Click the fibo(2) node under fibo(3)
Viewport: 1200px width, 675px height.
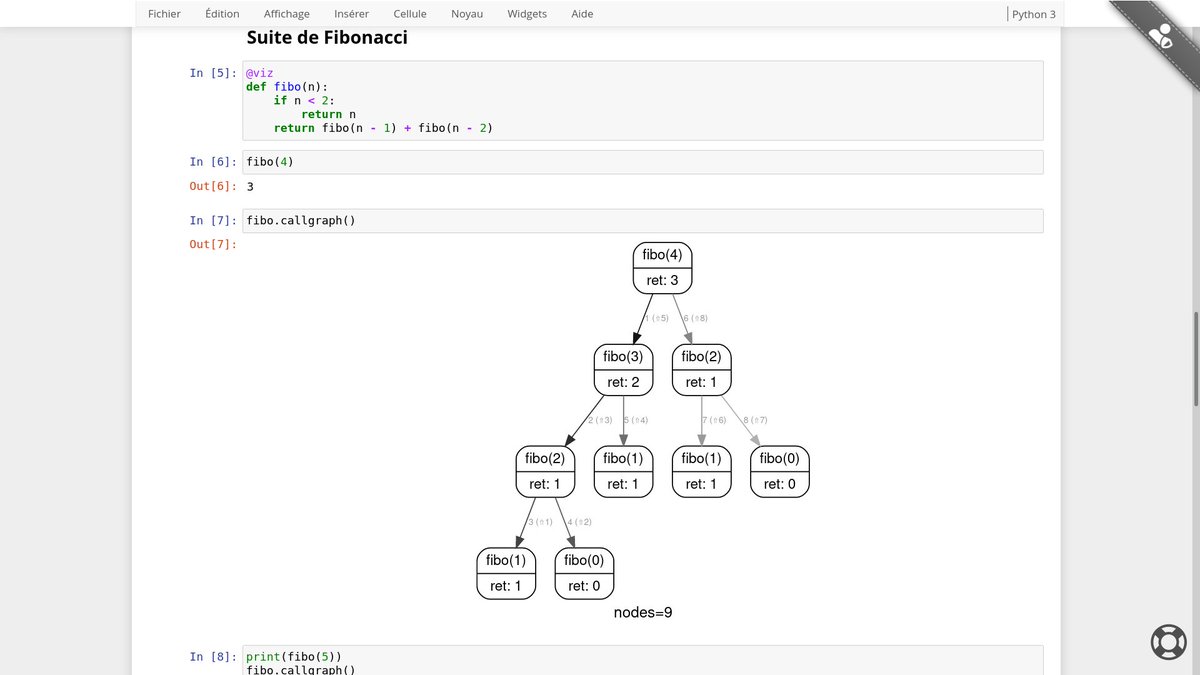pyautogui.click(x=545, y=471)
